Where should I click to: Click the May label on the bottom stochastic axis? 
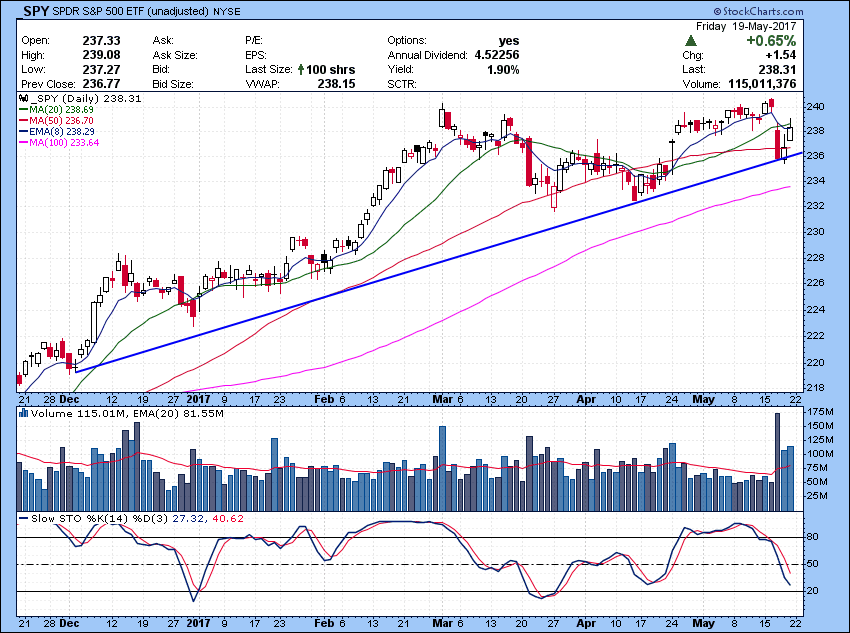(704, 623)
